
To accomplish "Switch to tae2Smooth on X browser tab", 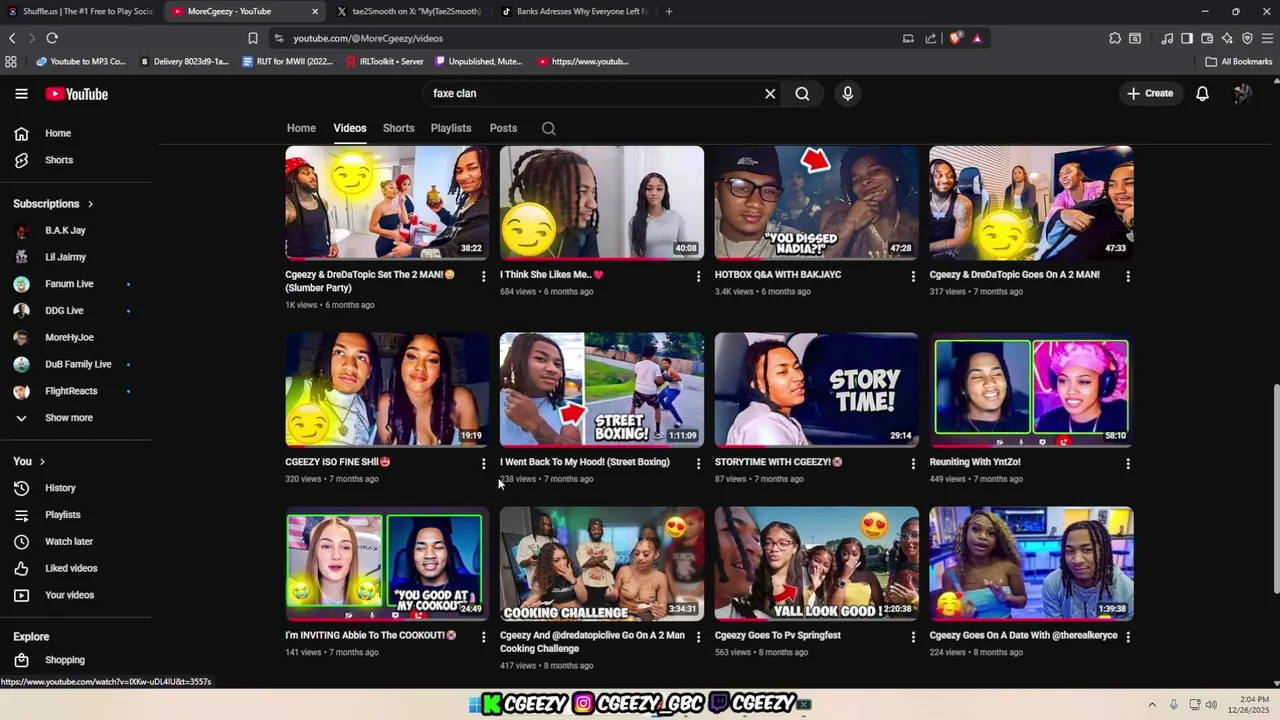I will tap(408, 11).
